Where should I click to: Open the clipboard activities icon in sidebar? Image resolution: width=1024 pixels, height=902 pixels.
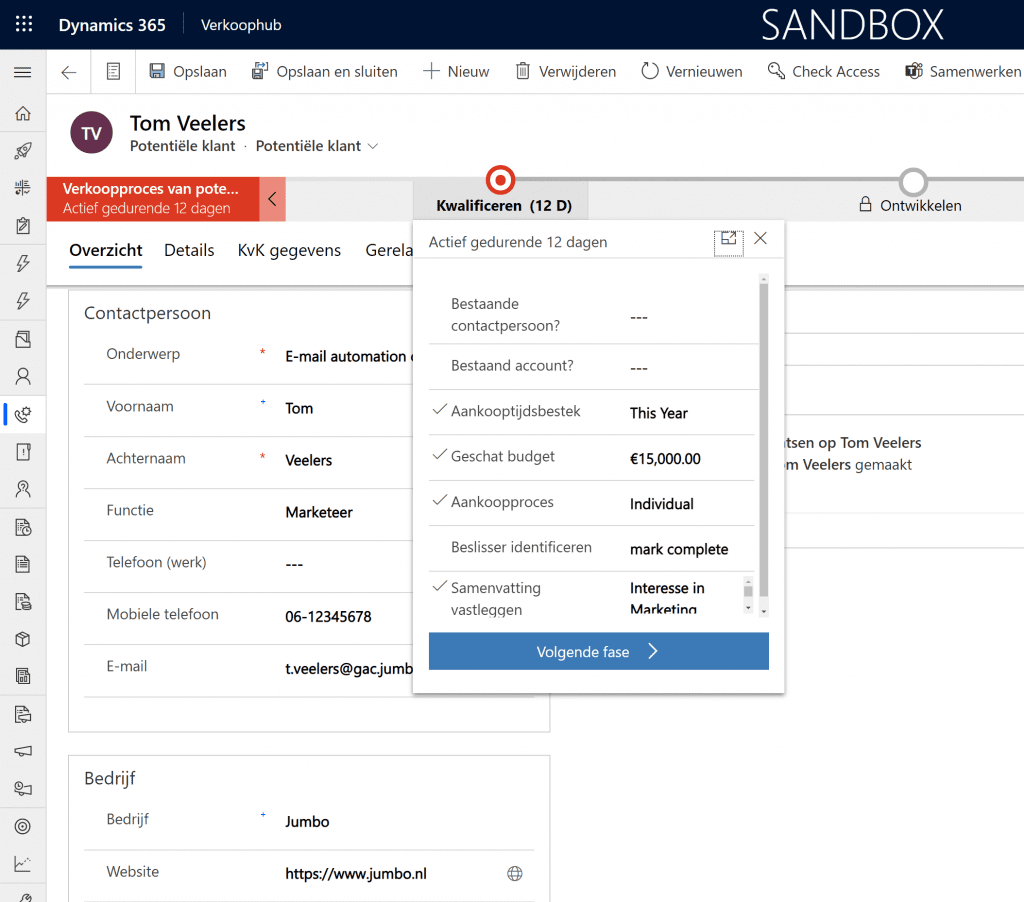pos(23,226)
